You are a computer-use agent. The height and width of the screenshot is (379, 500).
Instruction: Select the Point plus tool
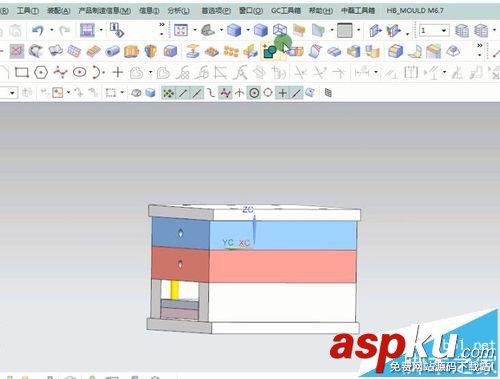point(118,72)
